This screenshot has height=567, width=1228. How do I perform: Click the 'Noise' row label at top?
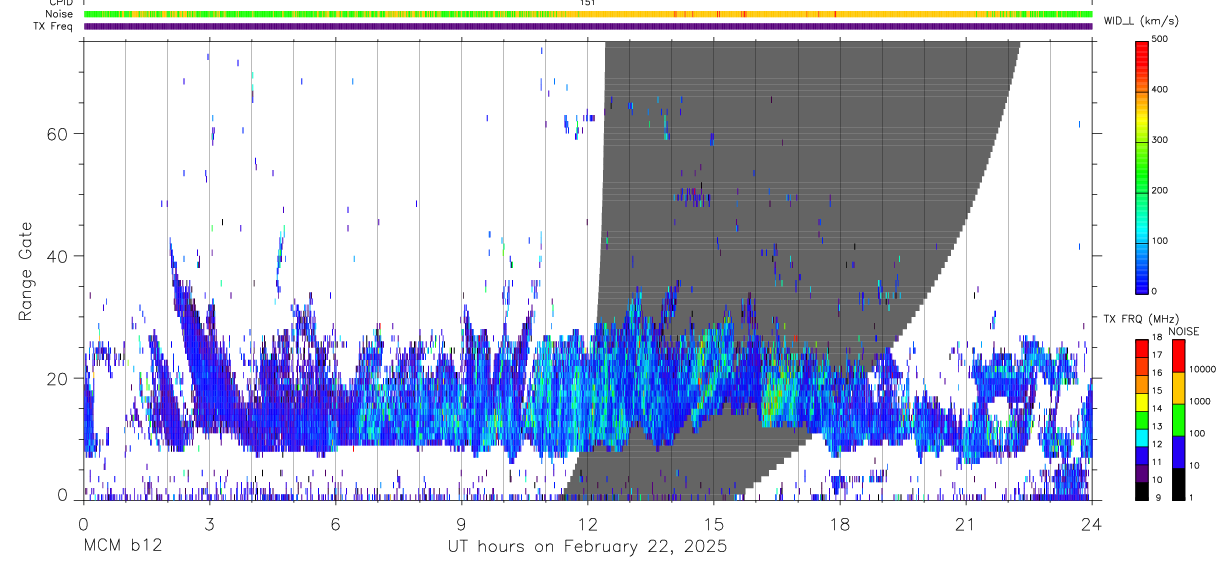click(x=60, y=14)
